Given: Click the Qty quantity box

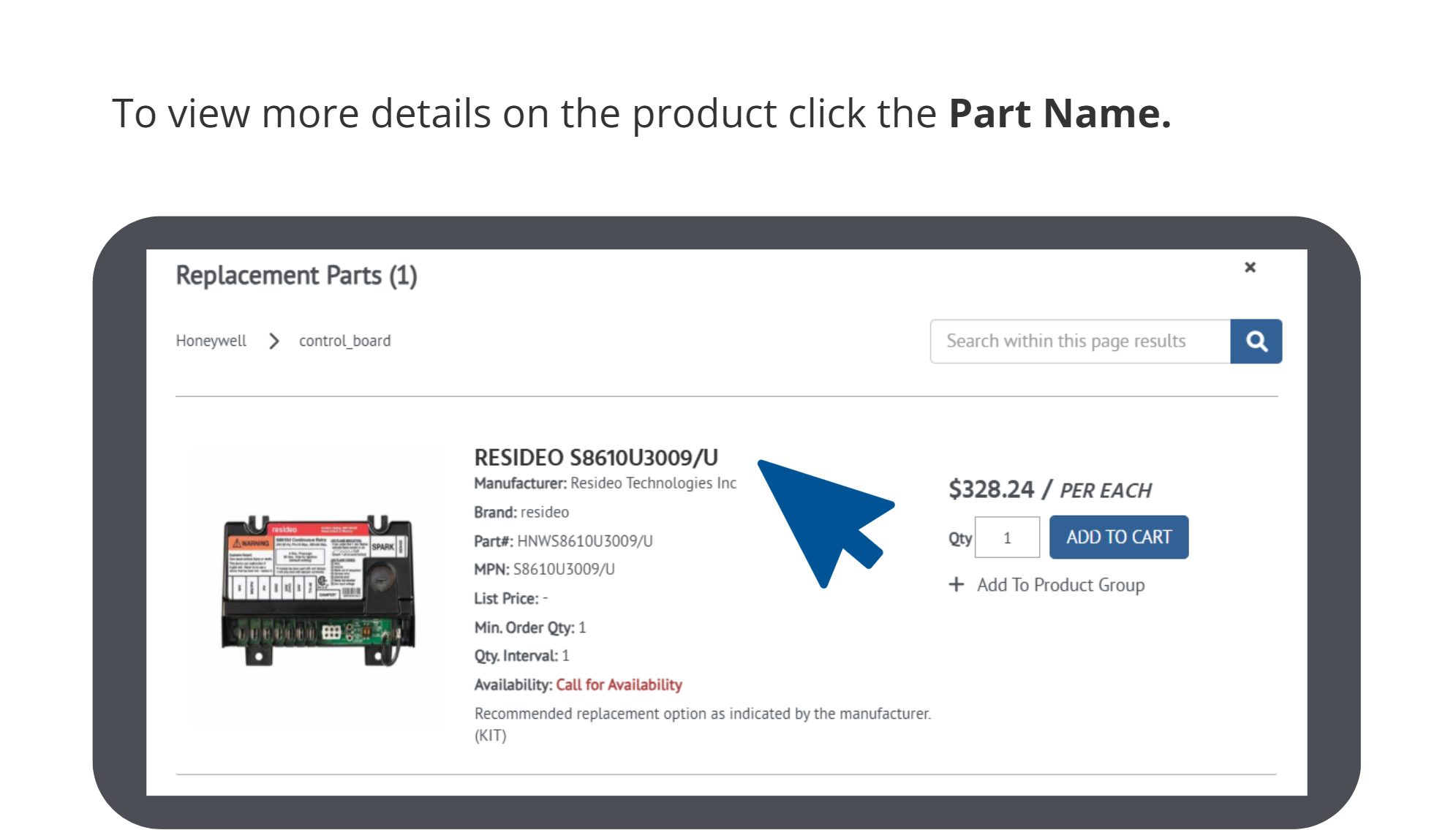Looking at the screenshot, I should (x=1007, y=537).
